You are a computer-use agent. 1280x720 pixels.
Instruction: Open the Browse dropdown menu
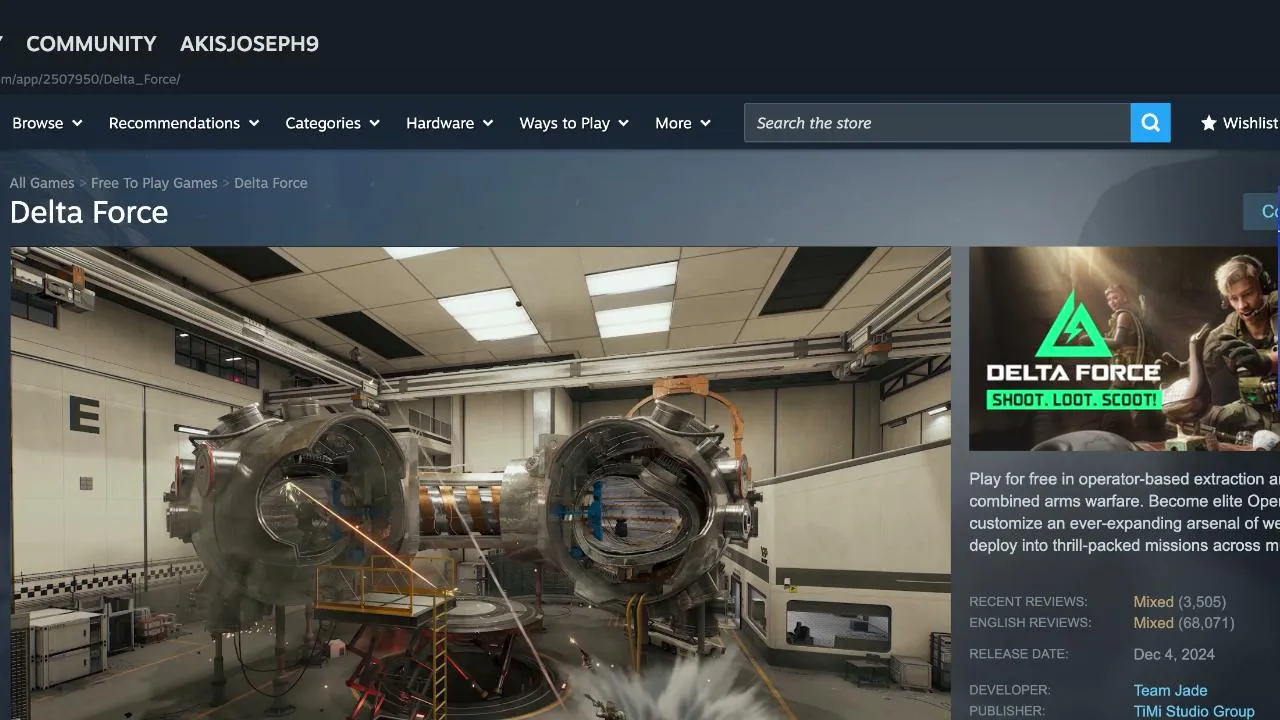pos(47,123)
